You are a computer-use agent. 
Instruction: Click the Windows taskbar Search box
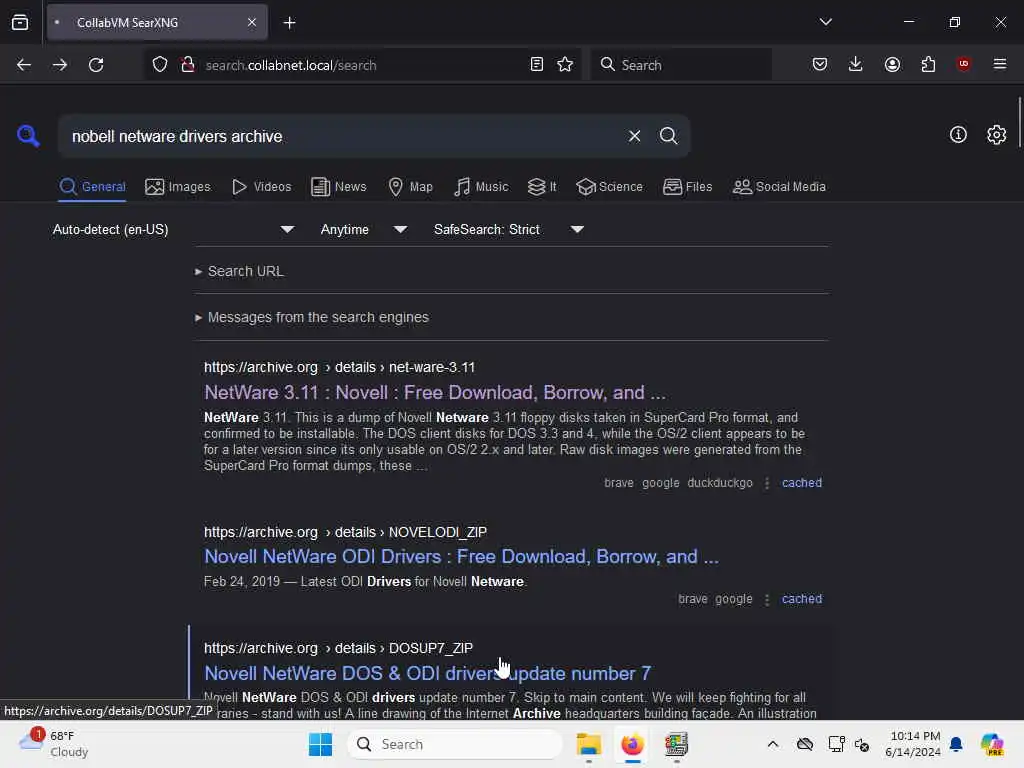point(455,744)
